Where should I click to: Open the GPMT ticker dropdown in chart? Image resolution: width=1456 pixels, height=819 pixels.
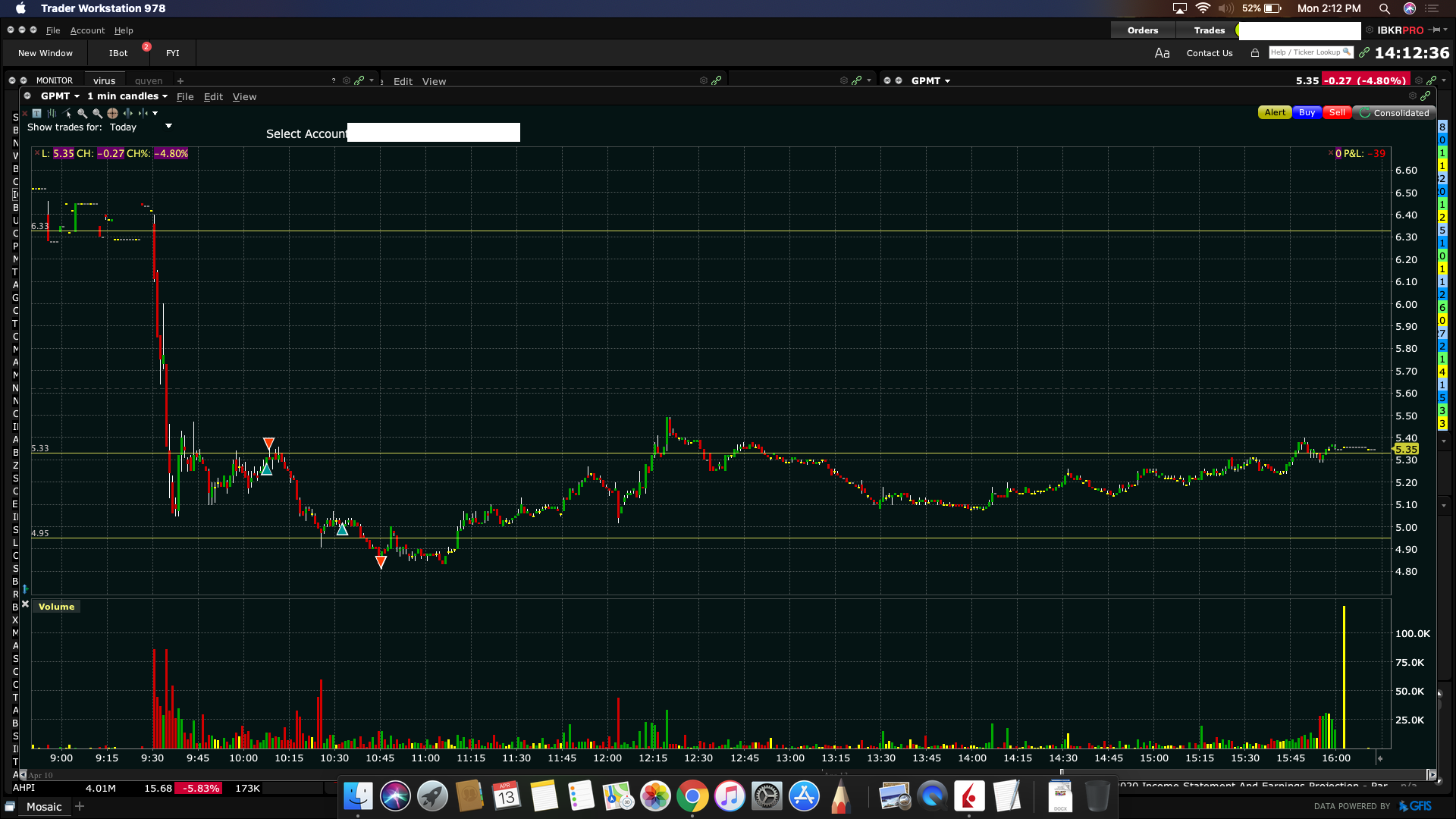[60, 96]
